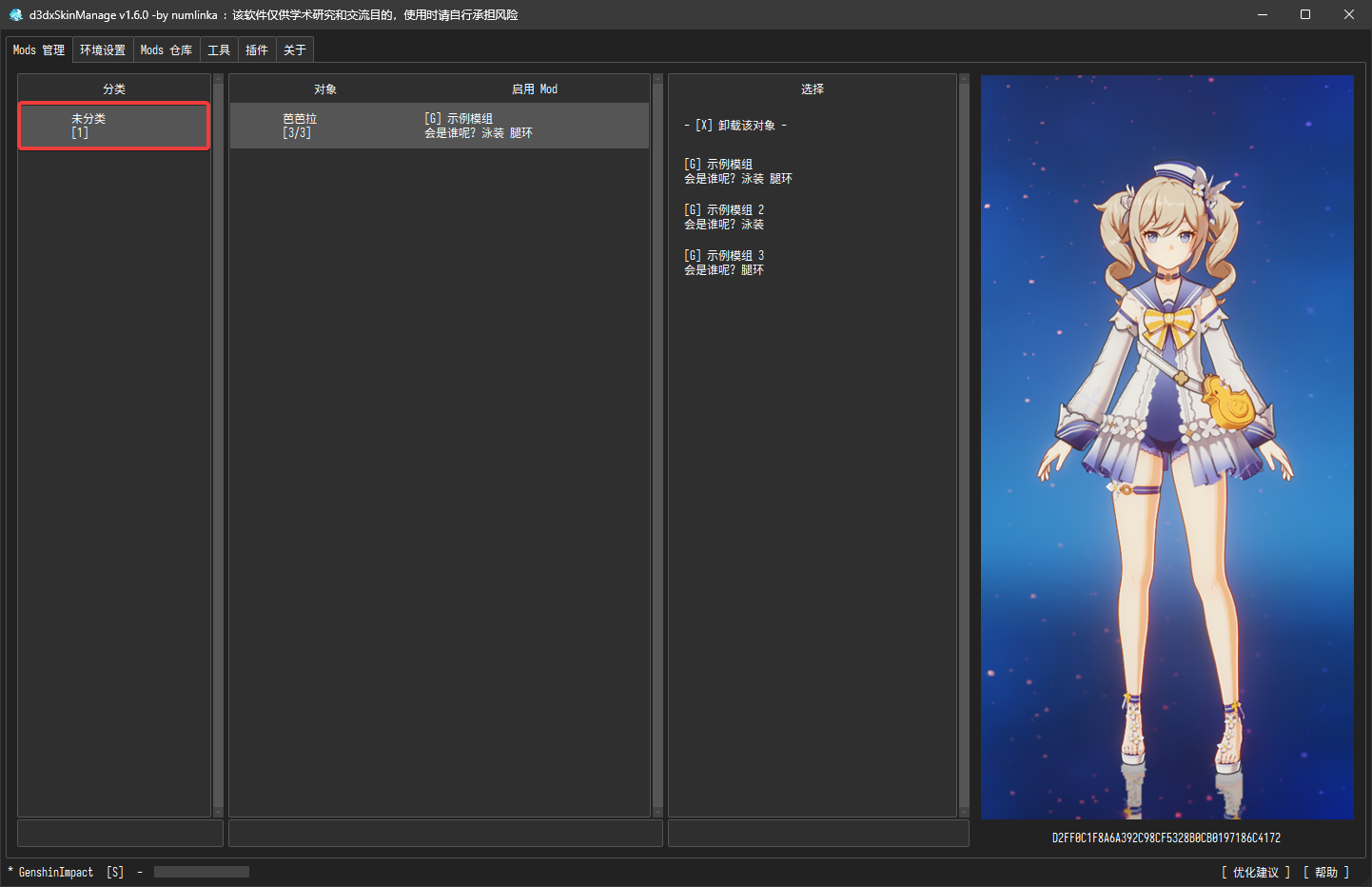Viewport: 1372px width, 887px height.
Task: Choose 卸载该对象 option
Action: [x=735, y=126]
